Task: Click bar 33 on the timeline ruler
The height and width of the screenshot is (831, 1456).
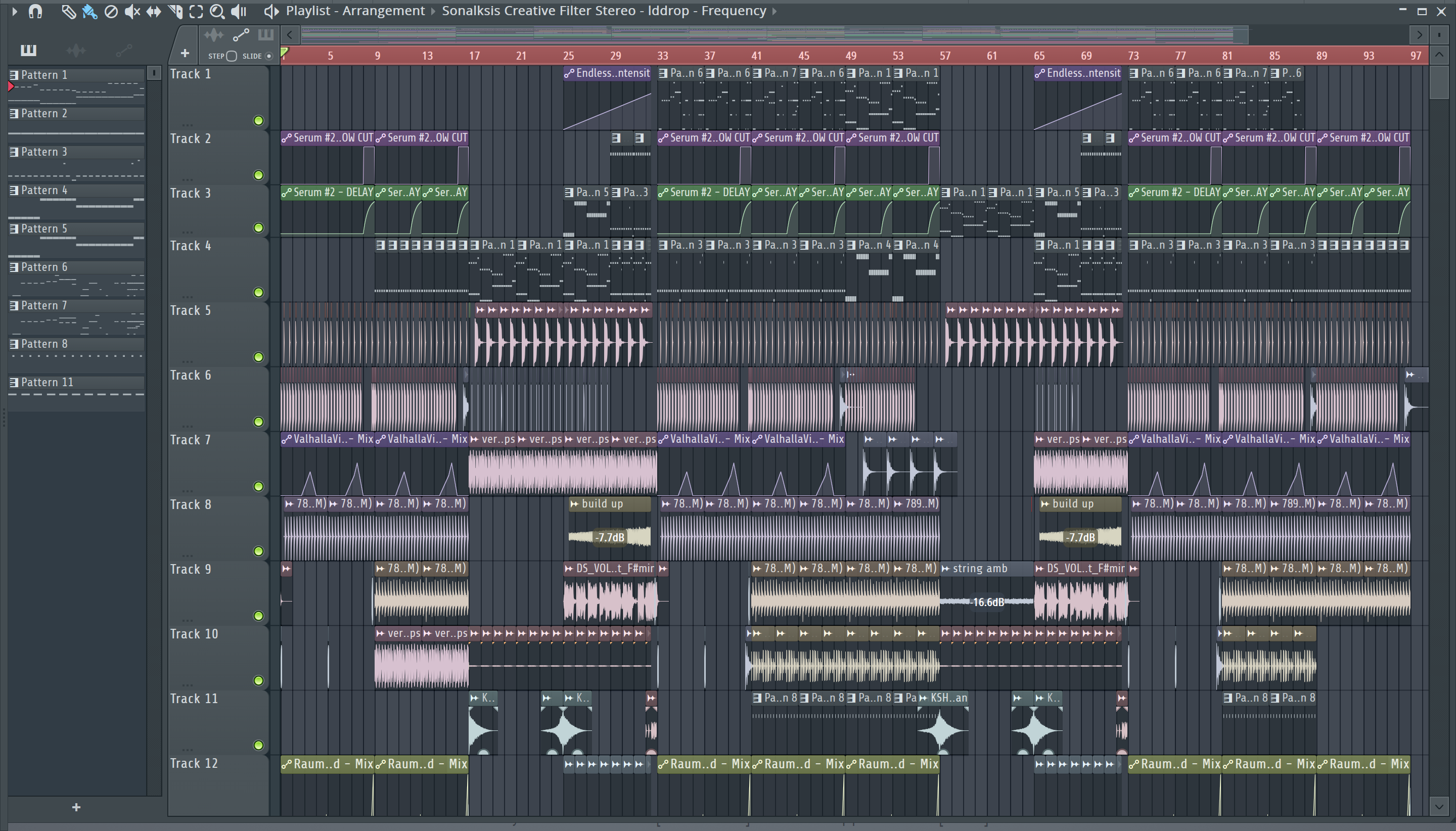Action: (662, 56)
